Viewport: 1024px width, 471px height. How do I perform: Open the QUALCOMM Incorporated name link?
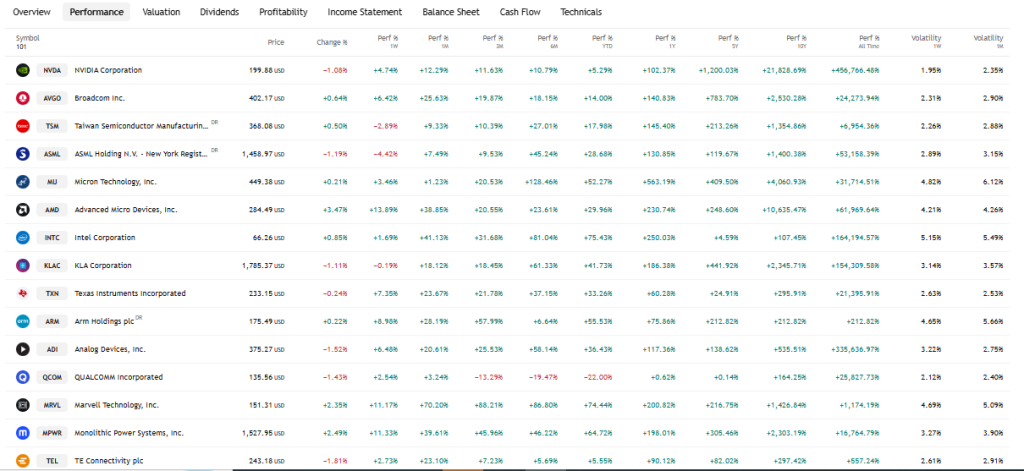coord(119,377)
